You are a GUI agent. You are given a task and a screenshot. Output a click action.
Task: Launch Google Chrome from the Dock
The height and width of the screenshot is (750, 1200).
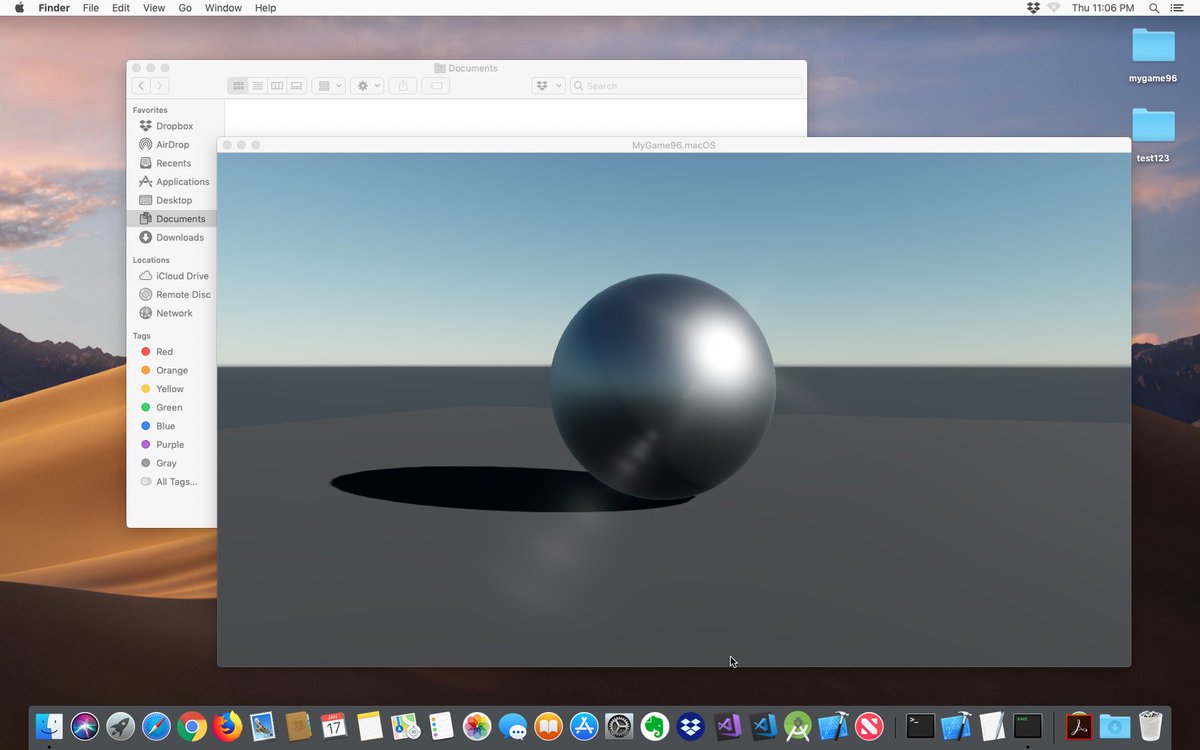point(192,726)
